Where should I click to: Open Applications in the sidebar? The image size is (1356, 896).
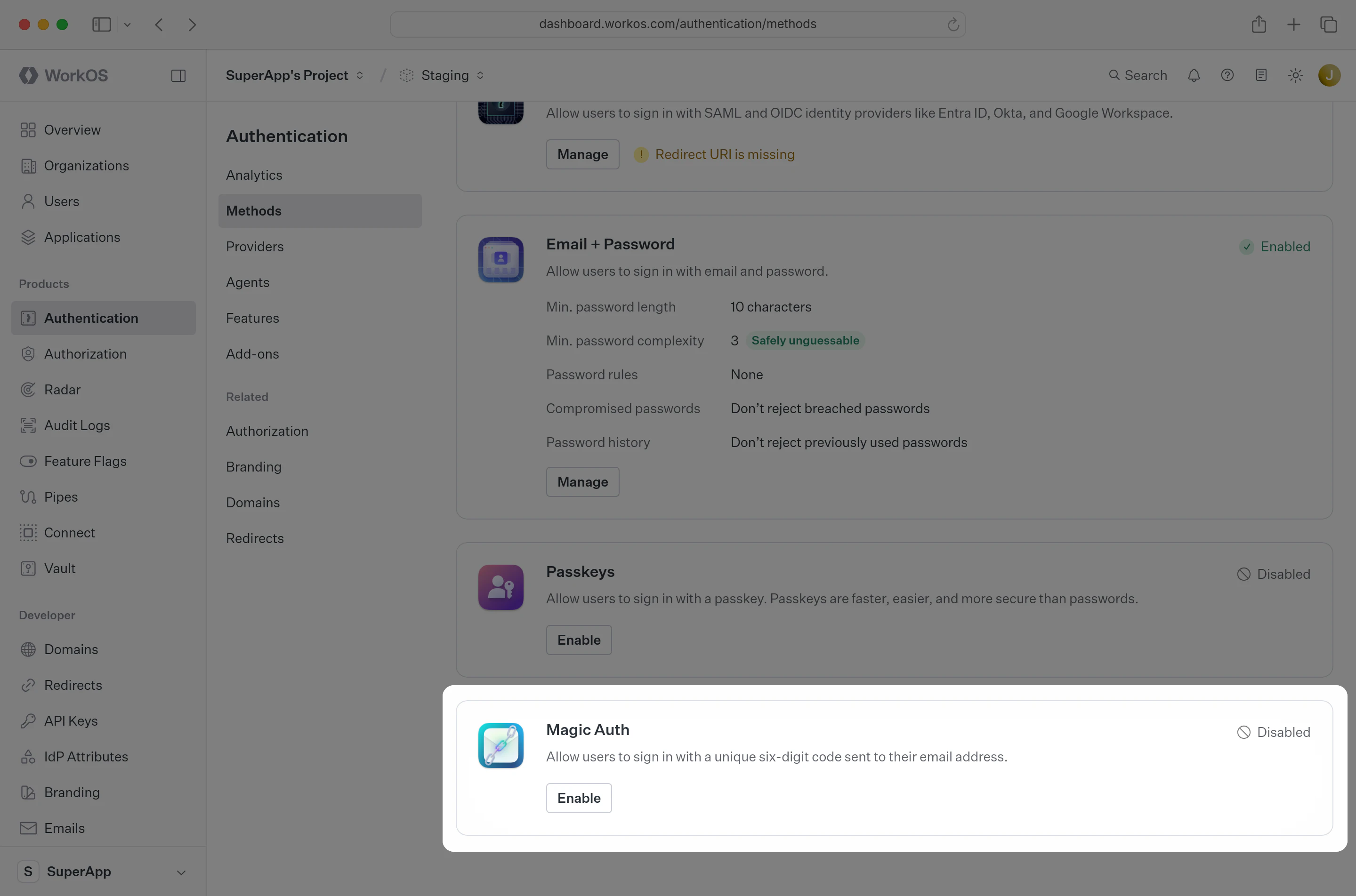pos(104,237)
